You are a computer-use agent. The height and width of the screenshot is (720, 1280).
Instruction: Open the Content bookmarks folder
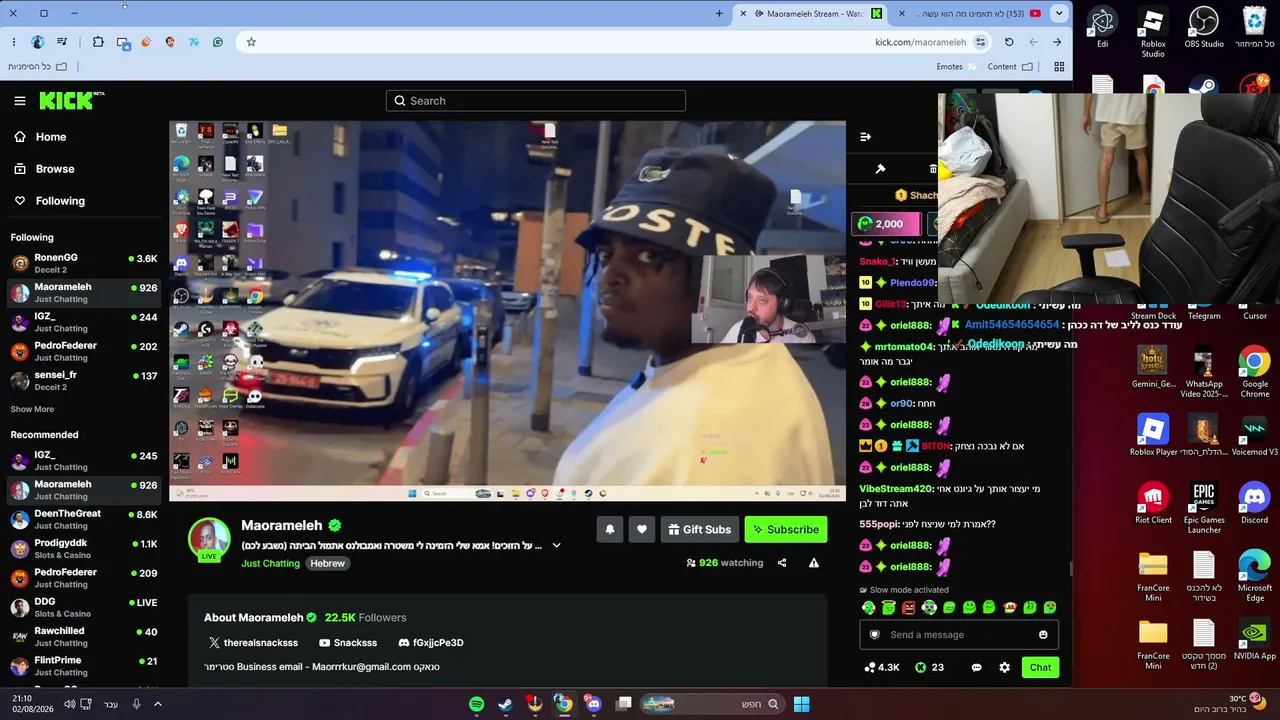[x=1010, y=67]
